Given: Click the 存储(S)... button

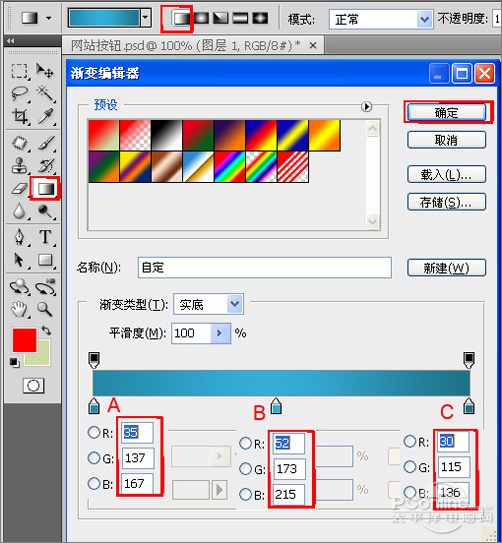Looking at the screenshot, I should click(447, 202).
